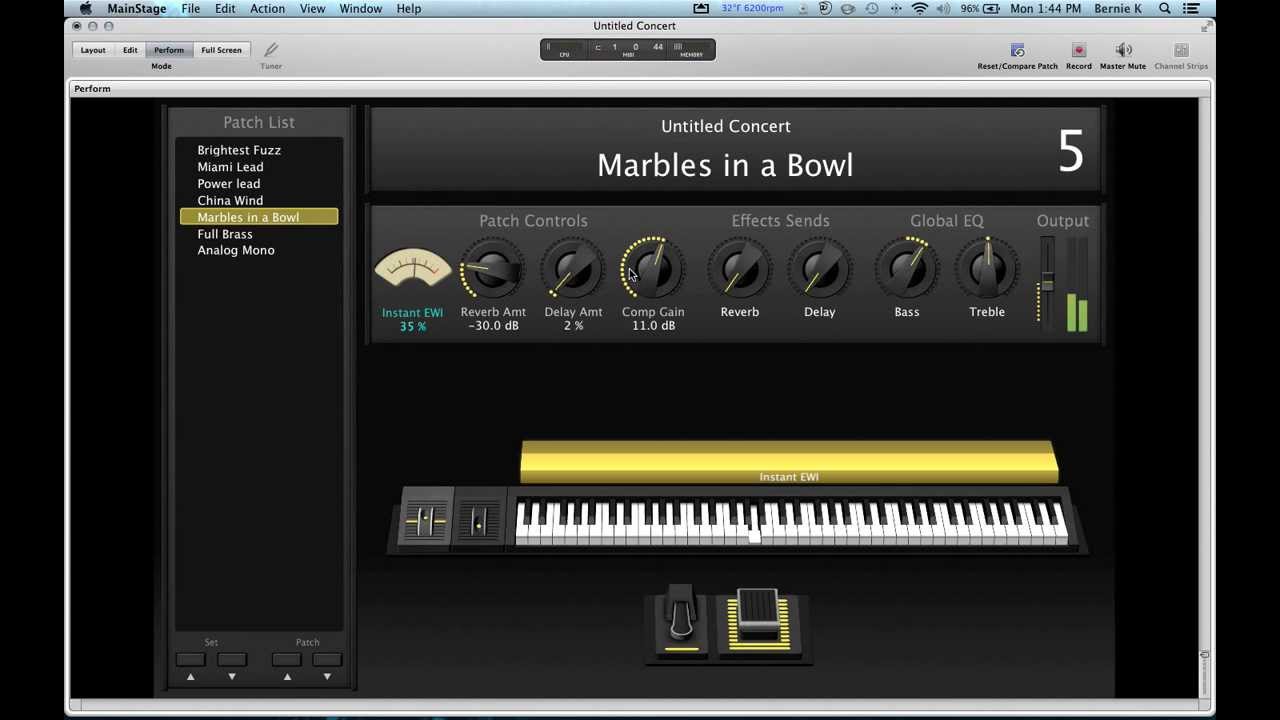This screenshot has width=1280, height=720.
Task: Click the Comp Gain knob
Action: pos(652,270)
